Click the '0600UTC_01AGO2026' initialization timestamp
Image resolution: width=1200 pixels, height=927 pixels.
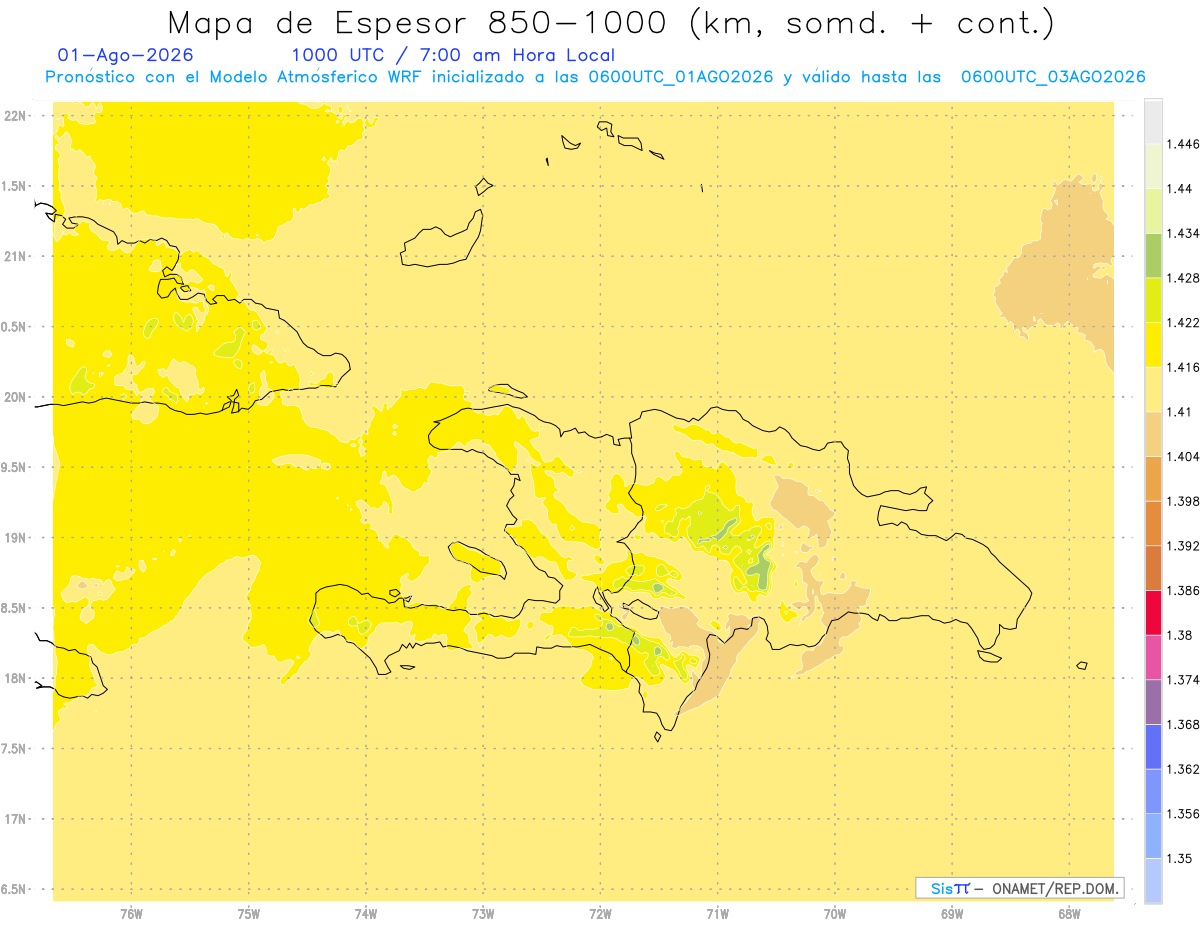(681, 77)
